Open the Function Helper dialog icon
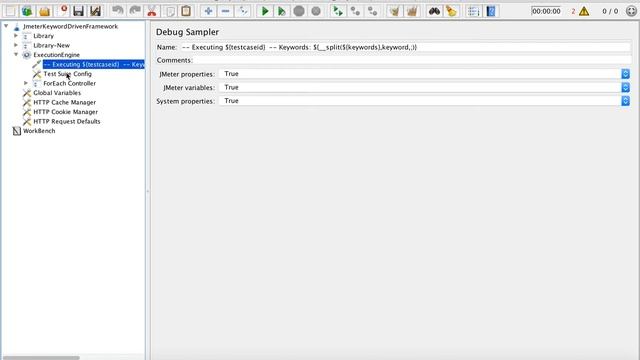 473,11
